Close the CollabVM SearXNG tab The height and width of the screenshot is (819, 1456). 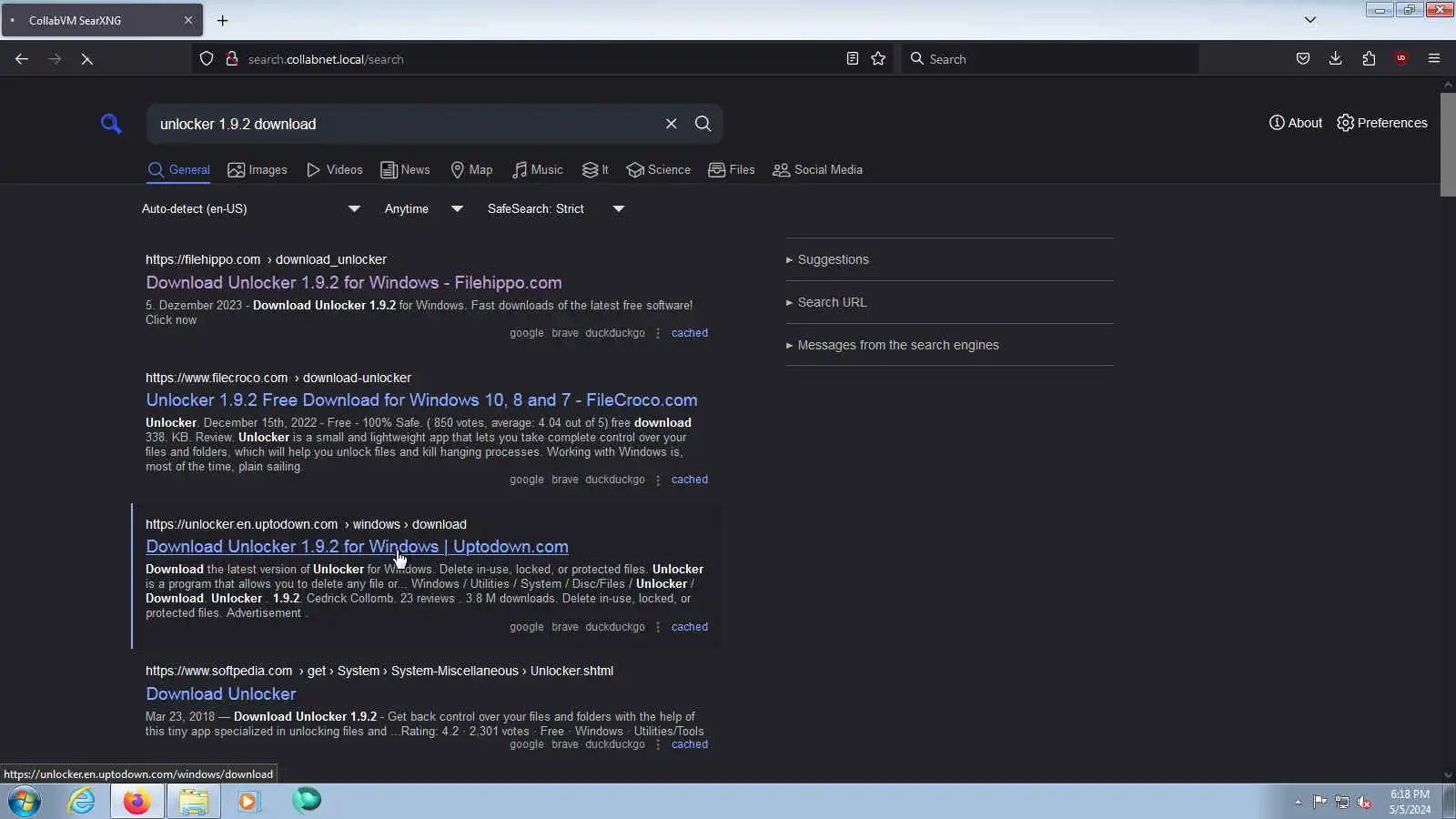pos(188,20)
